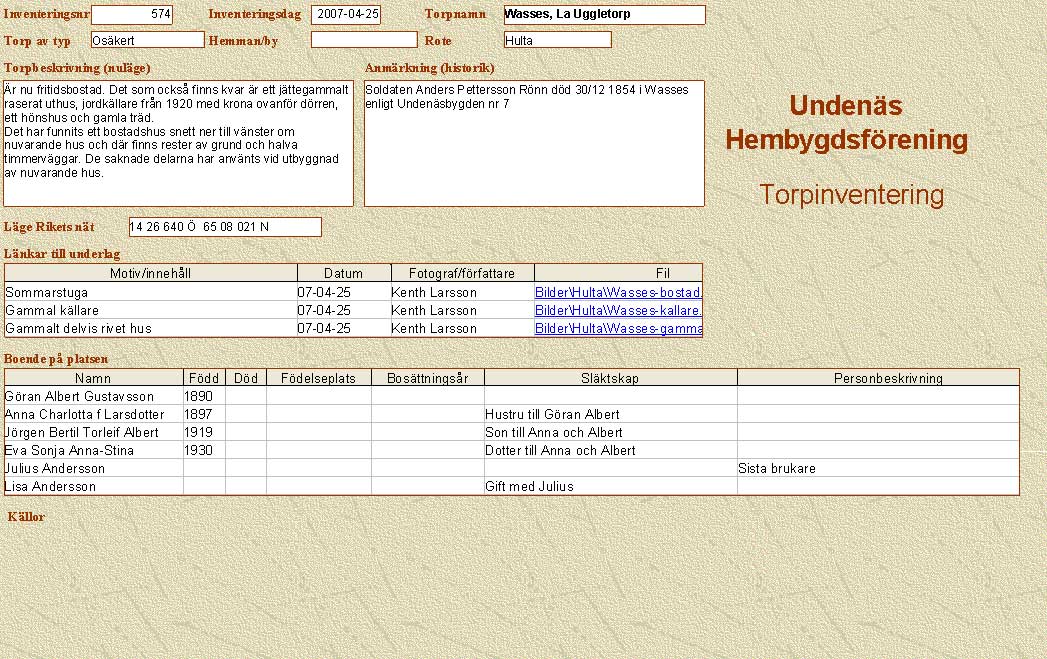Click the Släktskap column header
This screenshot has width=1047, height=659.
click(610, 378)
